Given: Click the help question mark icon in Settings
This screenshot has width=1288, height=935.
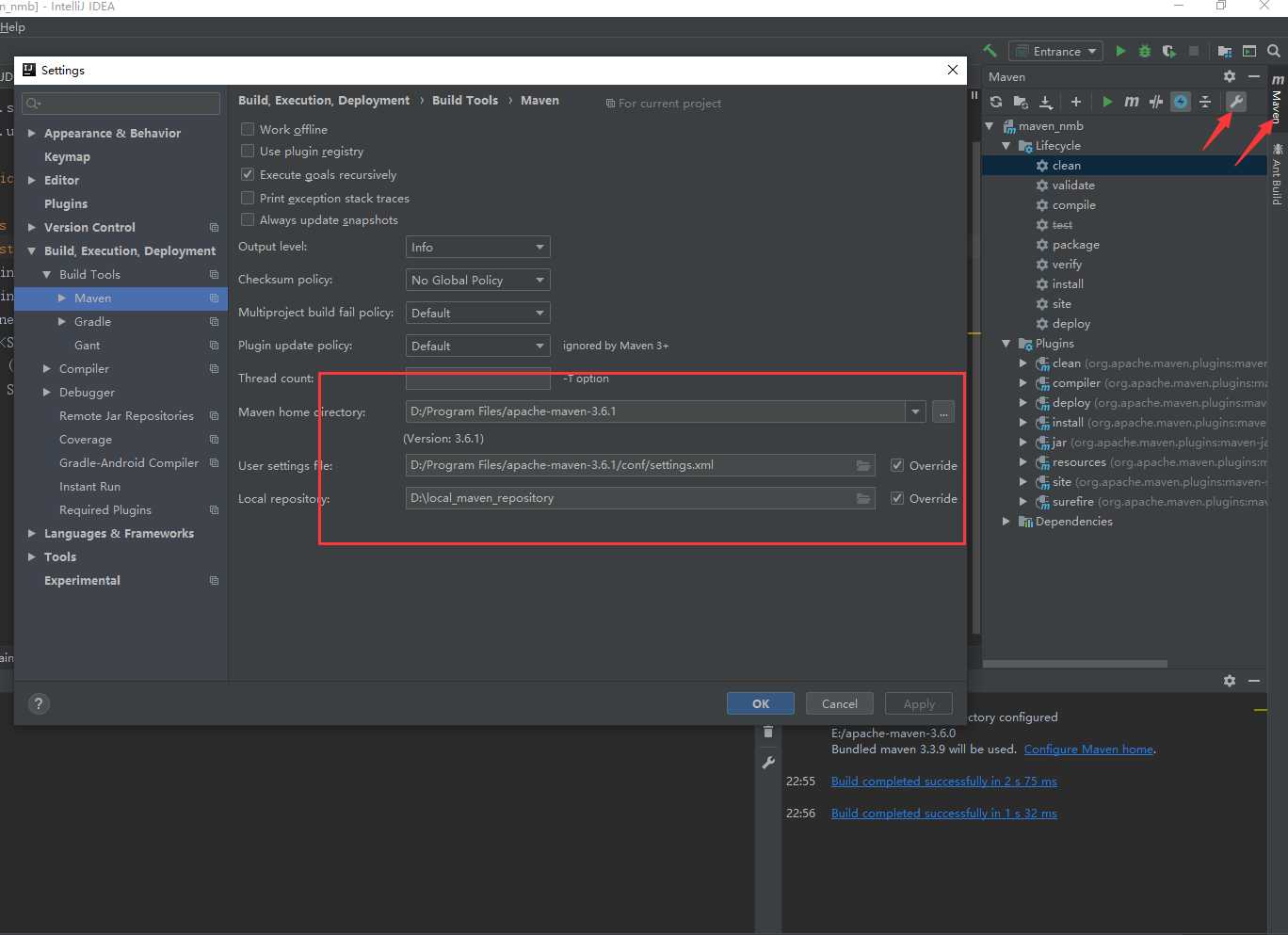Looking at the screenshot, I should click(39, 703).
